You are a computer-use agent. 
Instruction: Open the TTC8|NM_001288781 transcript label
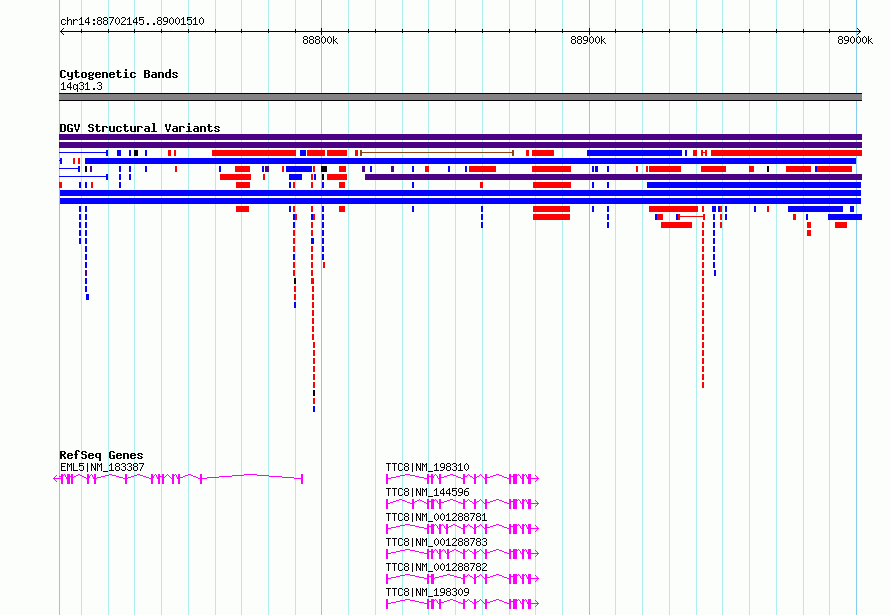click(436, 517)
